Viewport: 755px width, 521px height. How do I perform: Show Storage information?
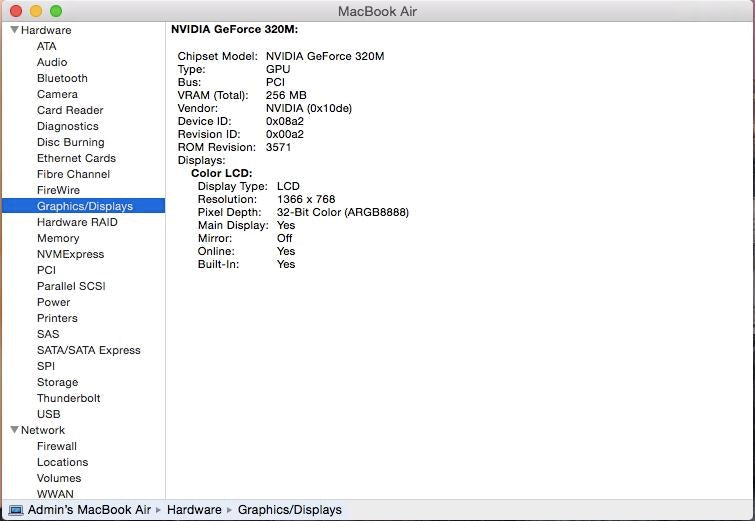coord(58,382)
